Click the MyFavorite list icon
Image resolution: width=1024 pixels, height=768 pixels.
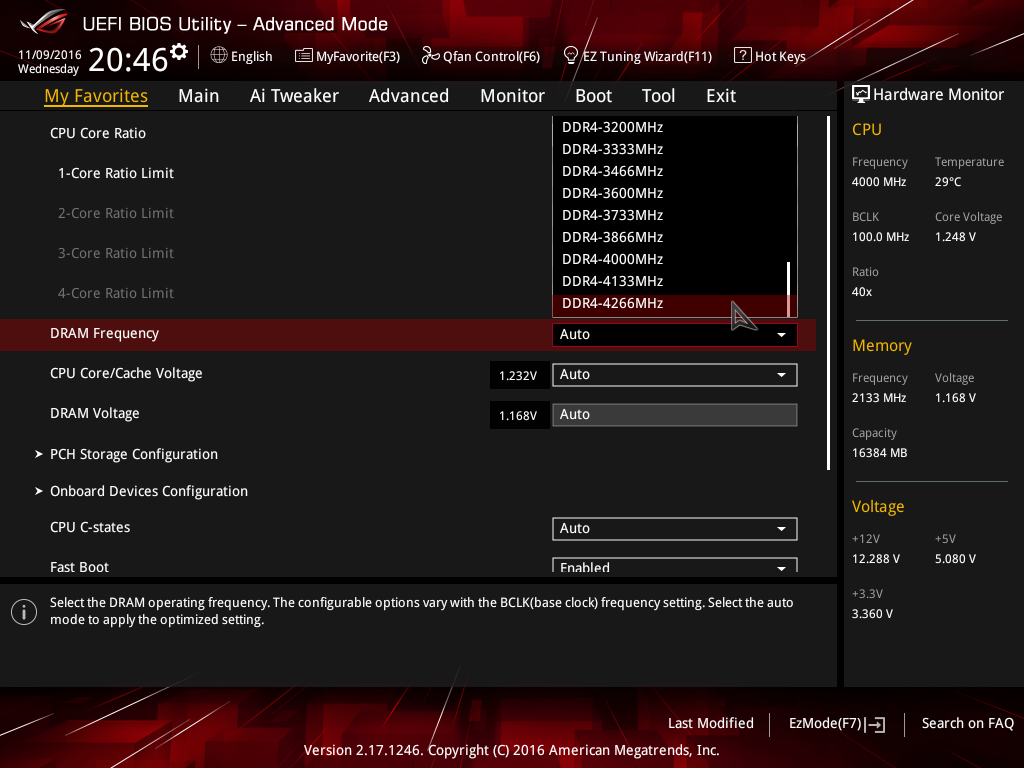pos(303,56)
